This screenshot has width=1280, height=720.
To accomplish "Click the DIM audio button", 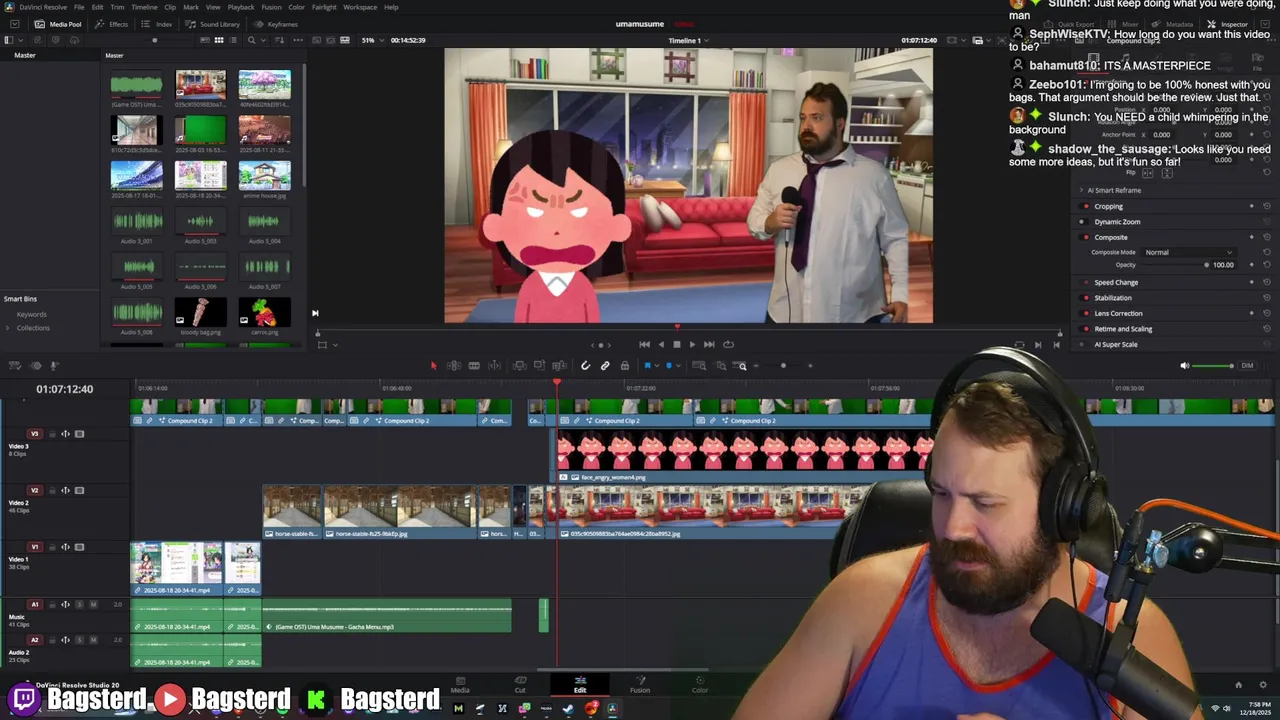I will (1247, 366).
